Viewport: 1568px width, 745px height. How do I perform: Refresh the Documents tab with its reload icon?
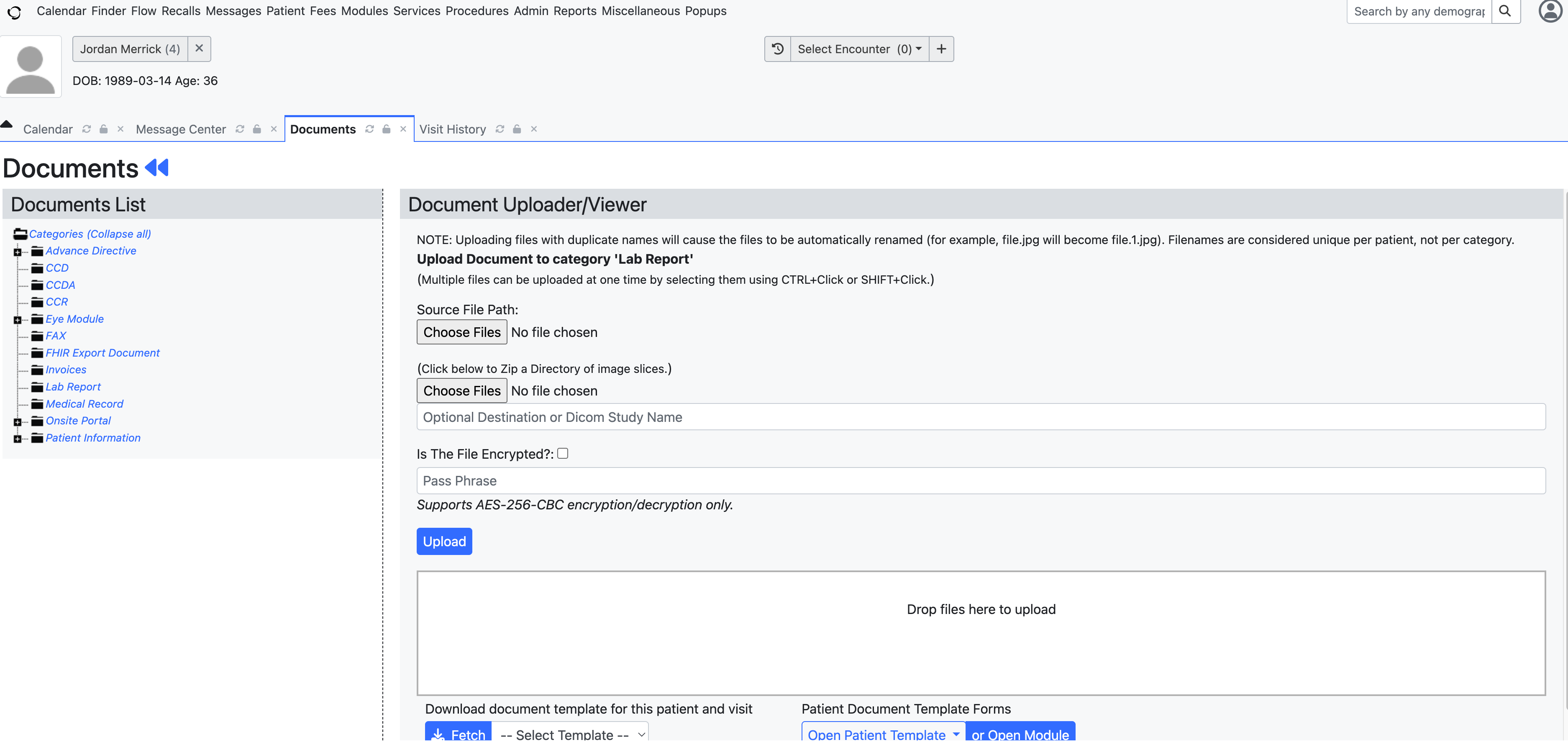click(x=369, y=129)
